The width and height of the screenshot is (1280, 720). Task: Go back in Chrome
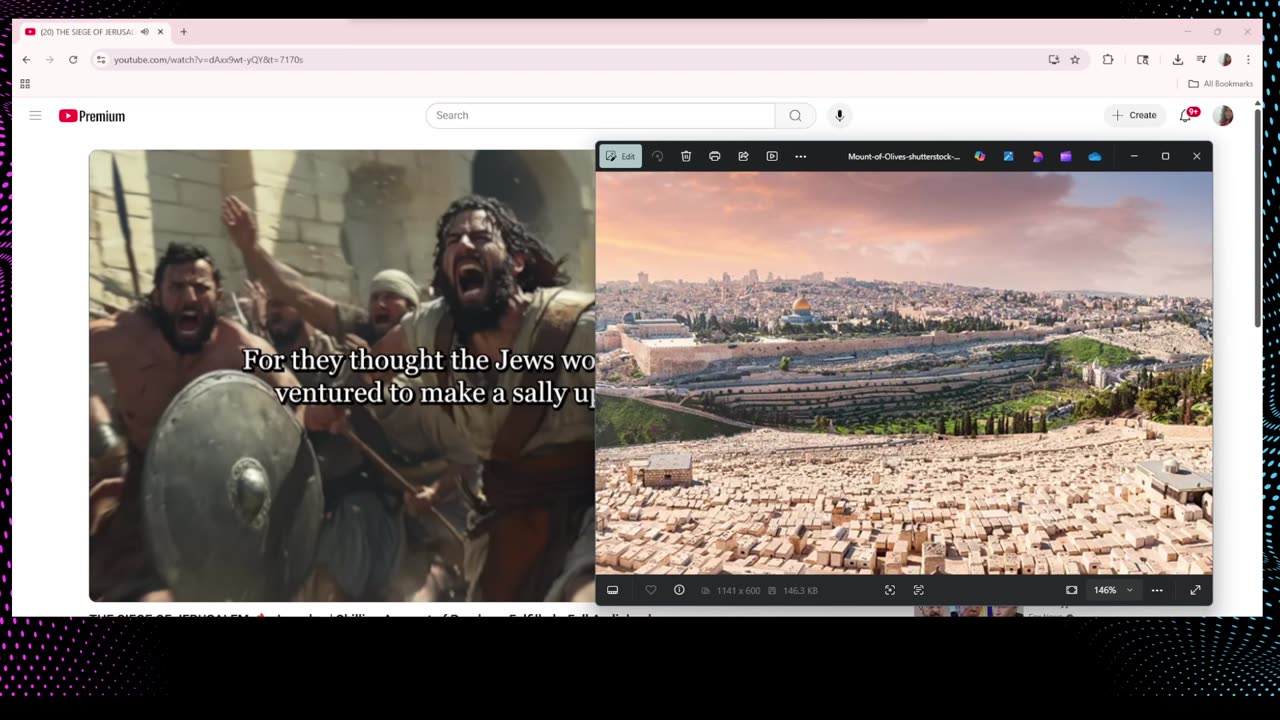point(26,60)
